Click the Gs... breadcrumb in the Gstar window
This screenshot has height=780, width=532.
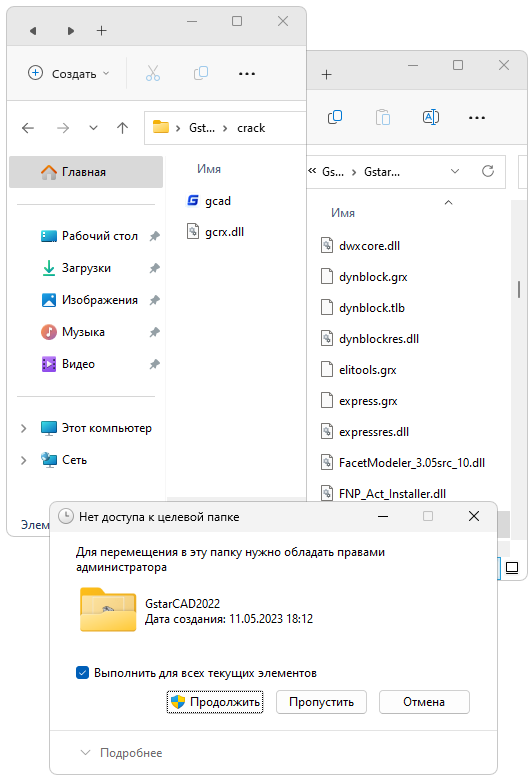[333, 172]
